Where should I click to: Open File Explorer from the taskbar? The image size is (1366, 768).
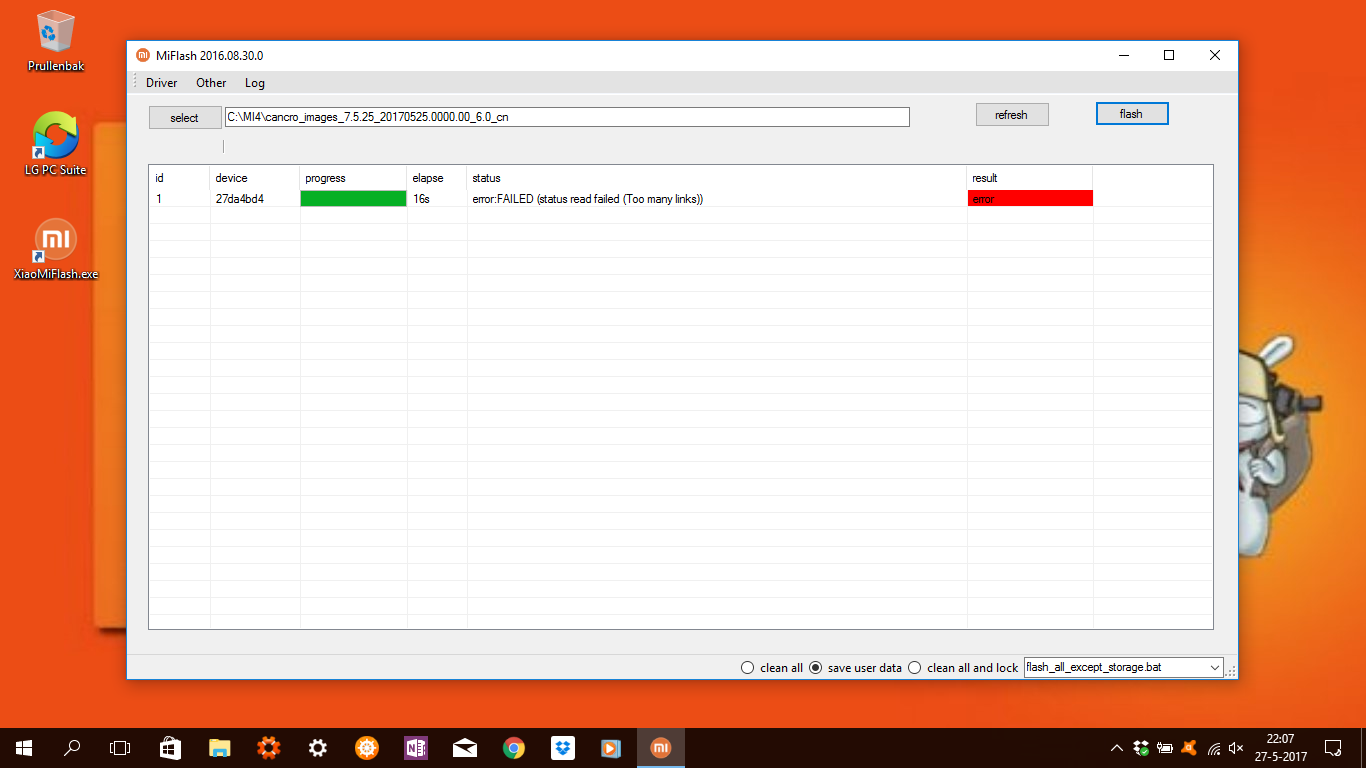click(x=219, y=747)
